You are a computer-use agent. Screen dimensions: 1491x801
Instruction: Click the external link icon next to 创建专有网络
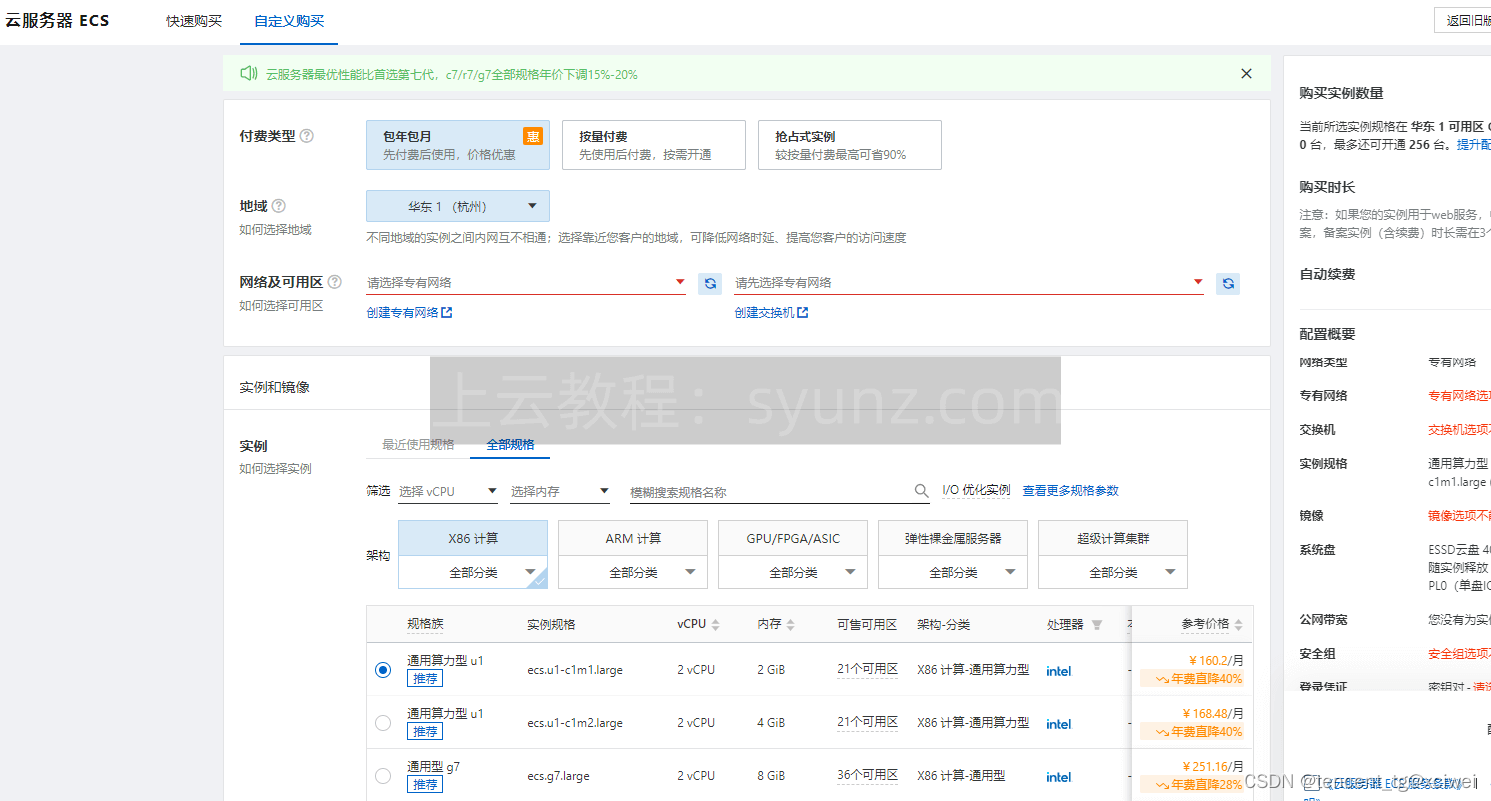tap(447, 313)
